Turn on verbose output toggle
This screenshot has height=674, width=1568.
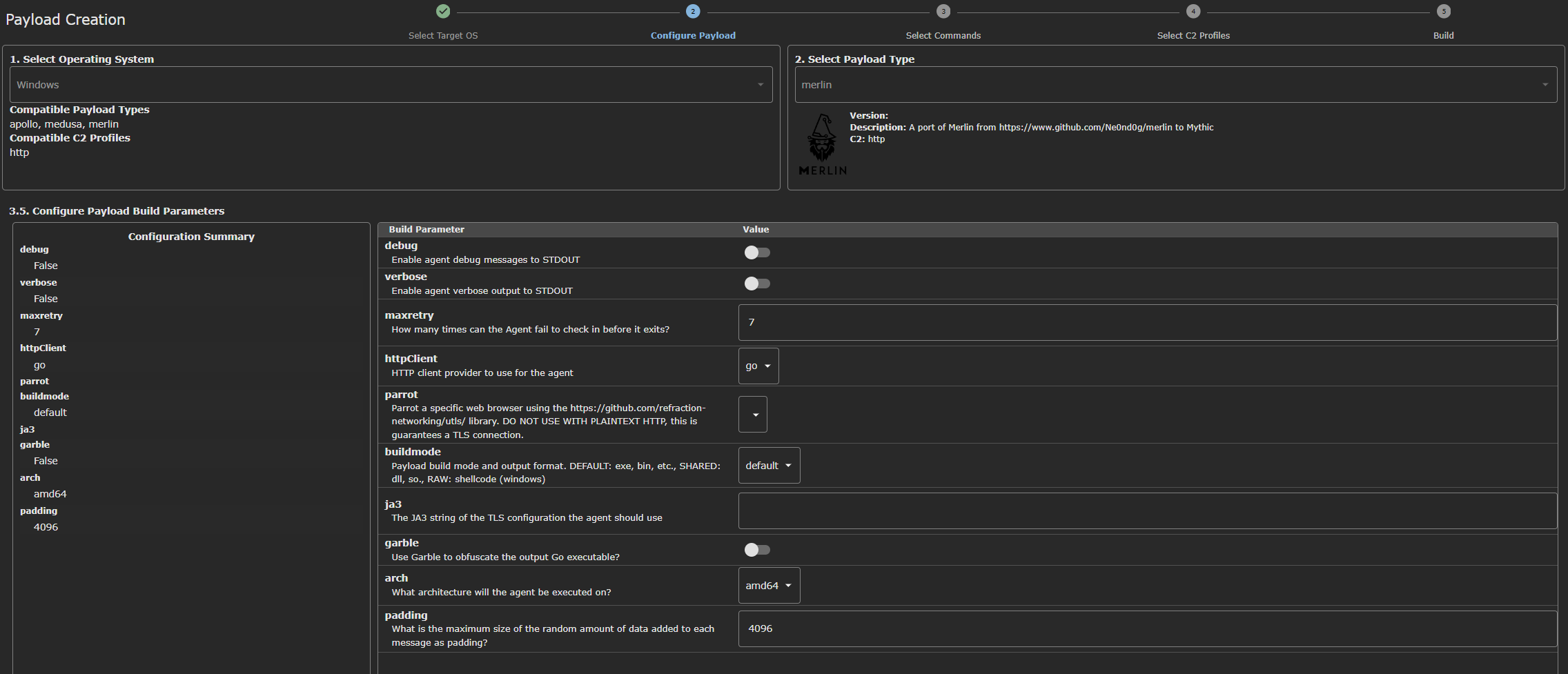point(756,284)
